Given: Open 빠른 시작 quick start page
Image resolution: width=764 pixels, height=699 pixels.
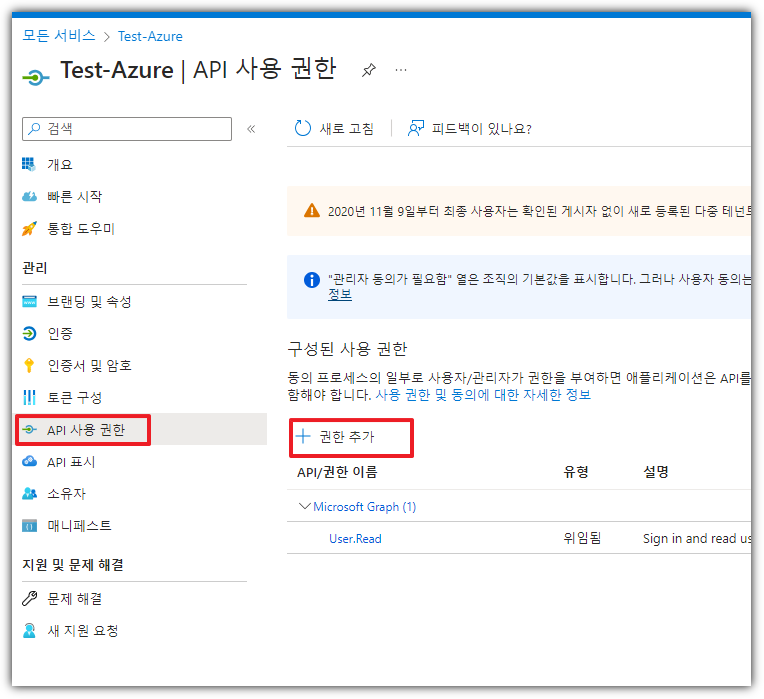Looking at the screenshot, I should (74, 196).
